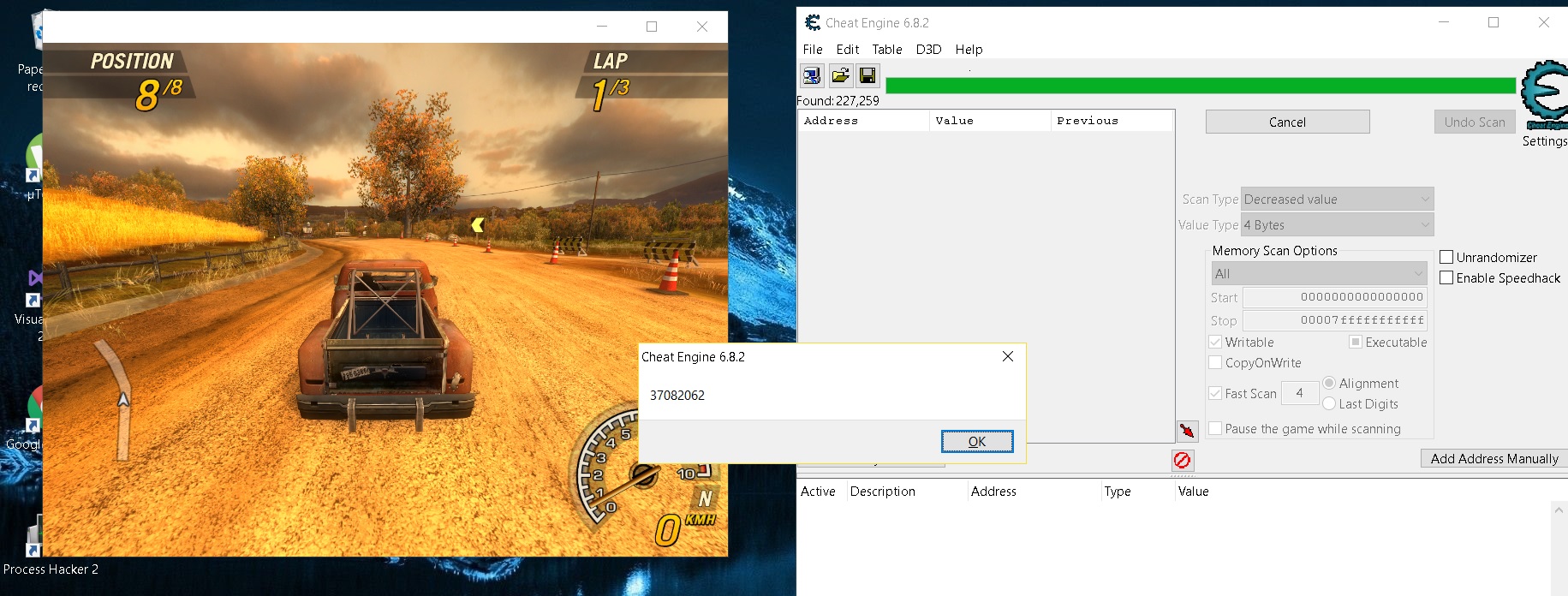The image size is (1568, 596).
Task: Toggle the Writable checkbox
Action: pyautogui.click(x=1215, y=342)
